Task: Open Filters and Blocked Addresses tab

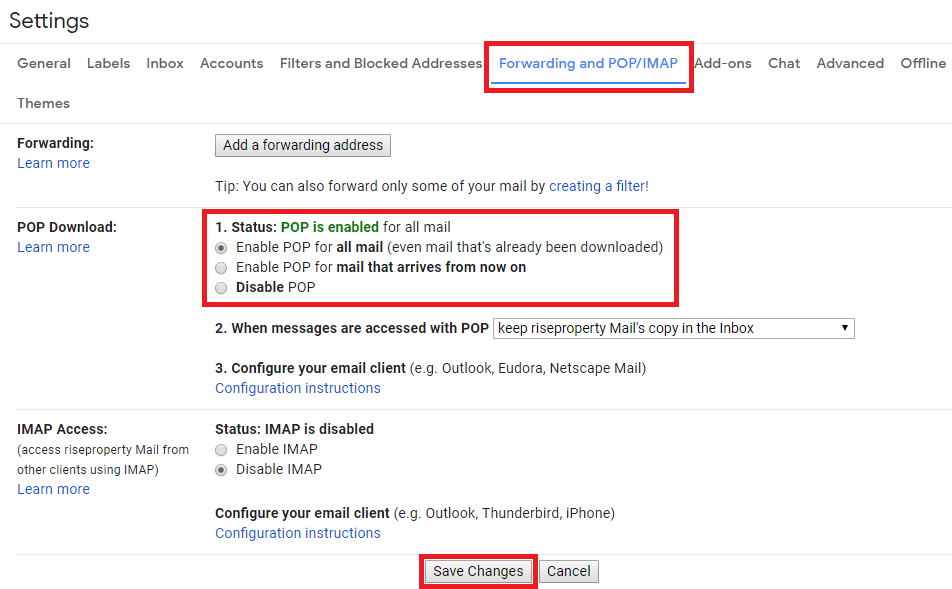Action: pyautogui.click(x=381, y=63)
